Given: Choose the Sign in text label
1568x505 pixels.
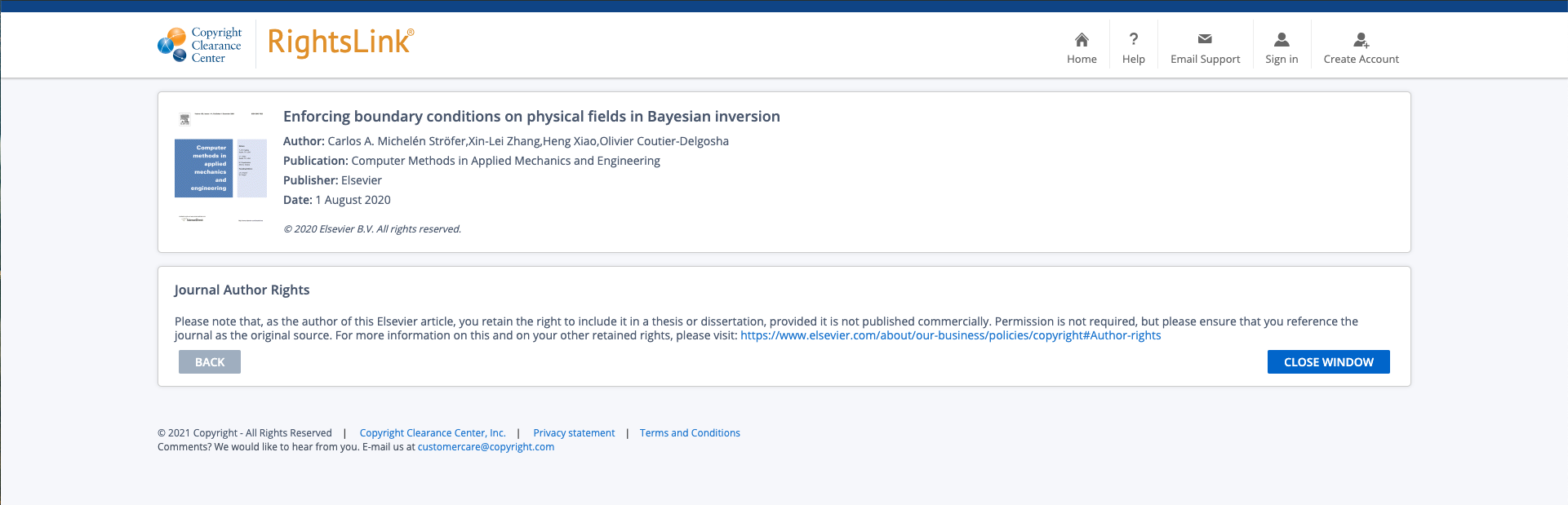Looking at the screenshot, I should pyautogui.click(x=1281, y=60).
